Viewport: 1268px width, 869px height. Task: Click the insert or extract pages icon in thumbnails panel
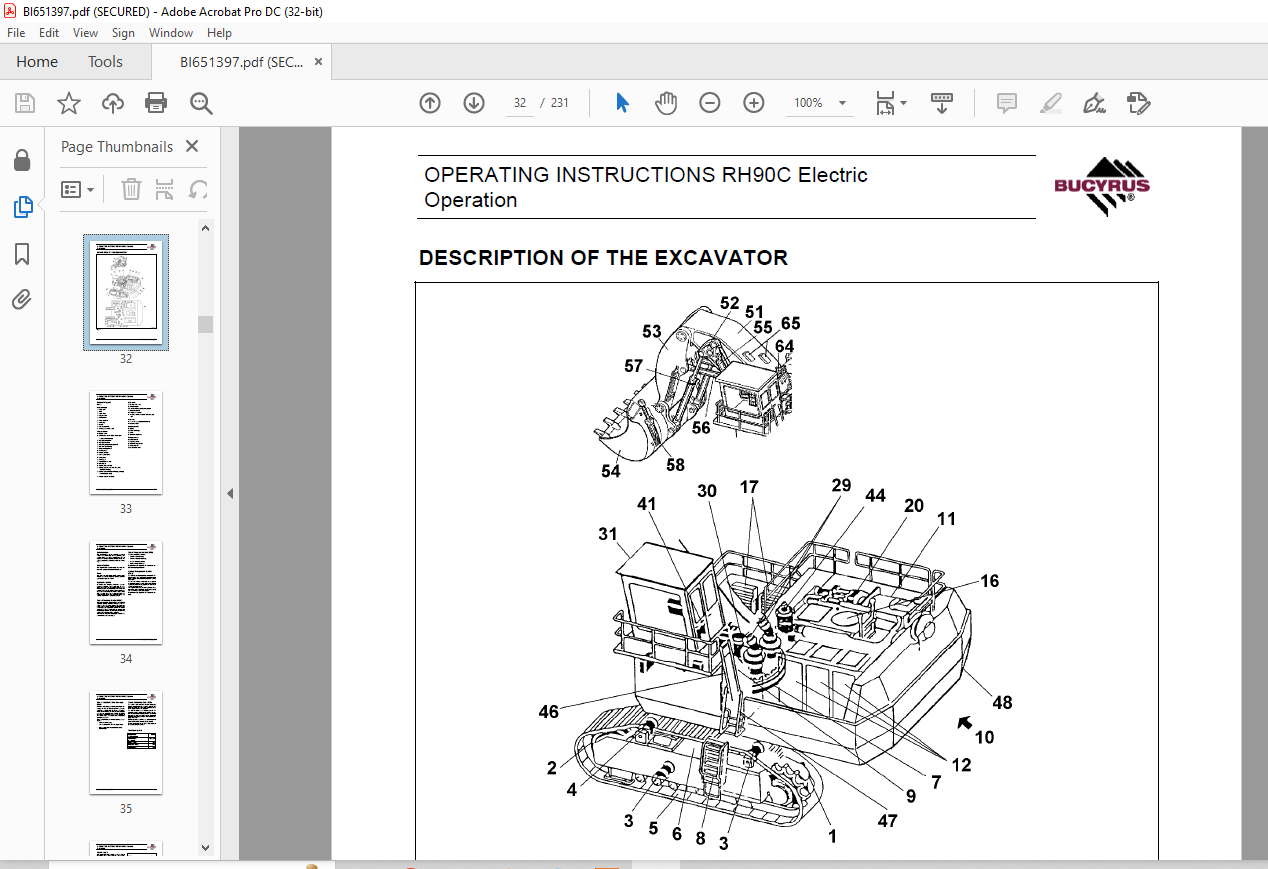click(165, 189)
